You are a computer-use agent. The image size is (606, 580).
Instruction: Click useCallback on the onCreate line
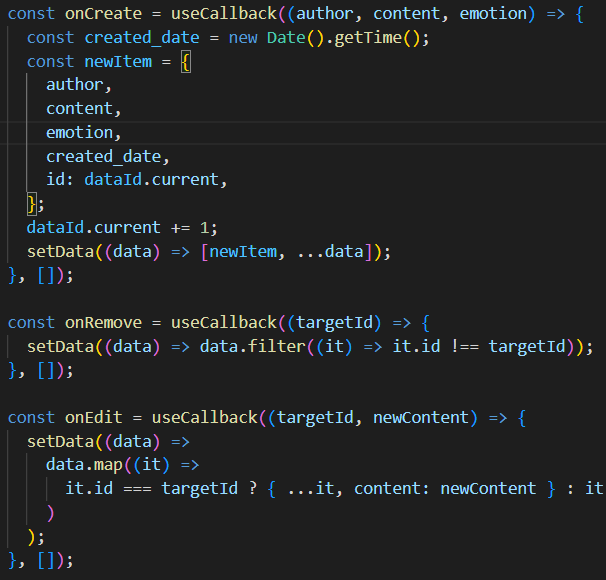pyautogui.click(x=224, y=14)
